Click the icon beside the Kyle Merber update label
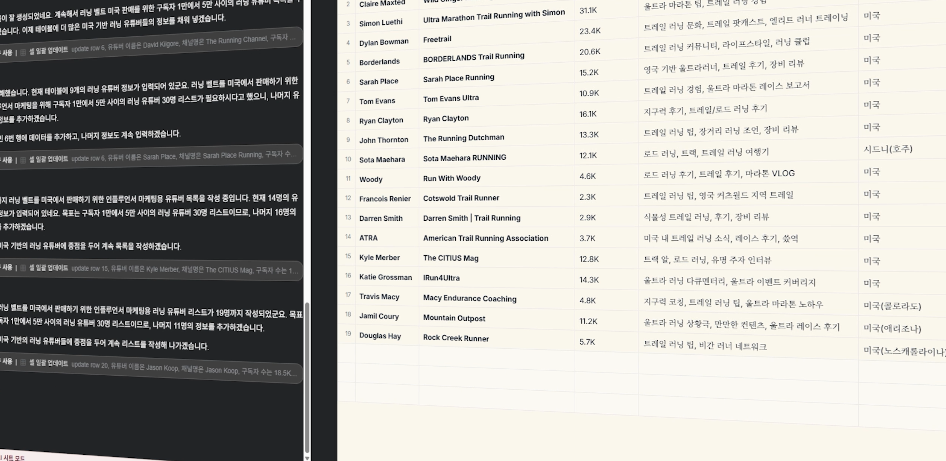Screen dimensions: 946x461 coord(32,268)
